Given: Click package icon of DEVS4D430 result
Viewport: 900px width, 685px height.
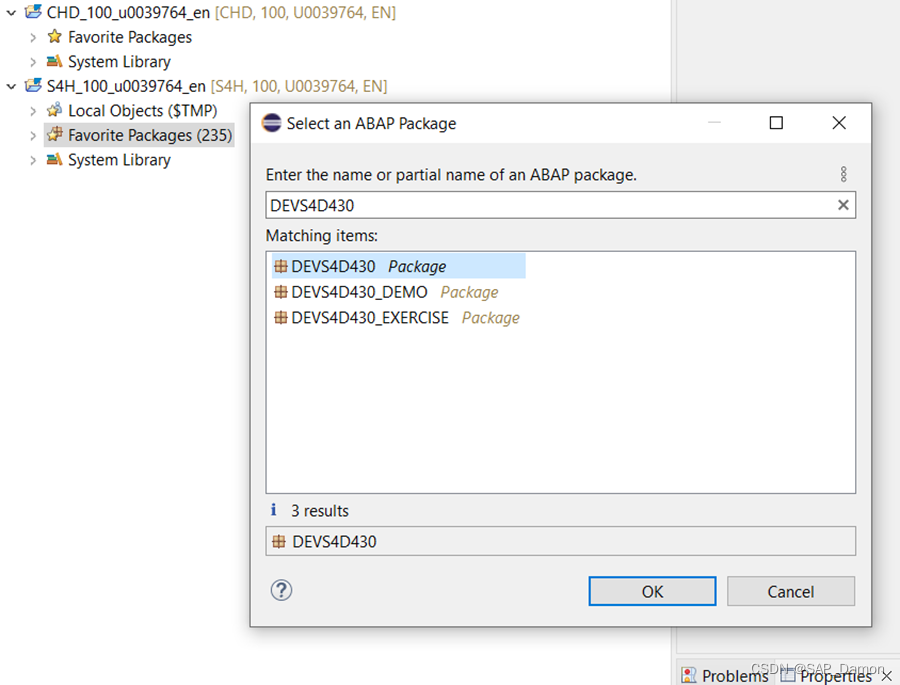Looking at the screenshot, I should pyautogui.click(x=281, y=266).
